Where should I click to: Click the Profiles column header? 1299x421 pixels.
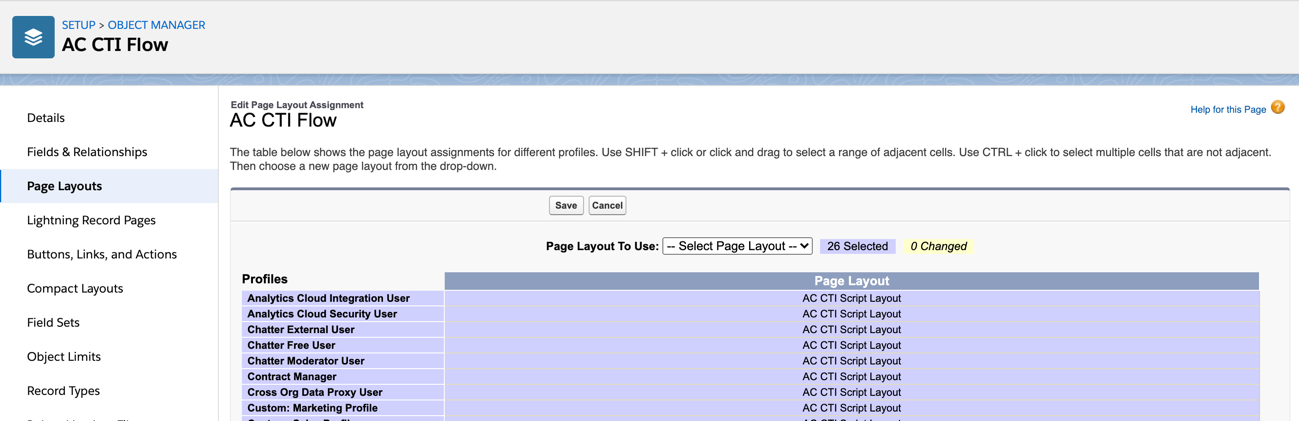tap(265, 279)
